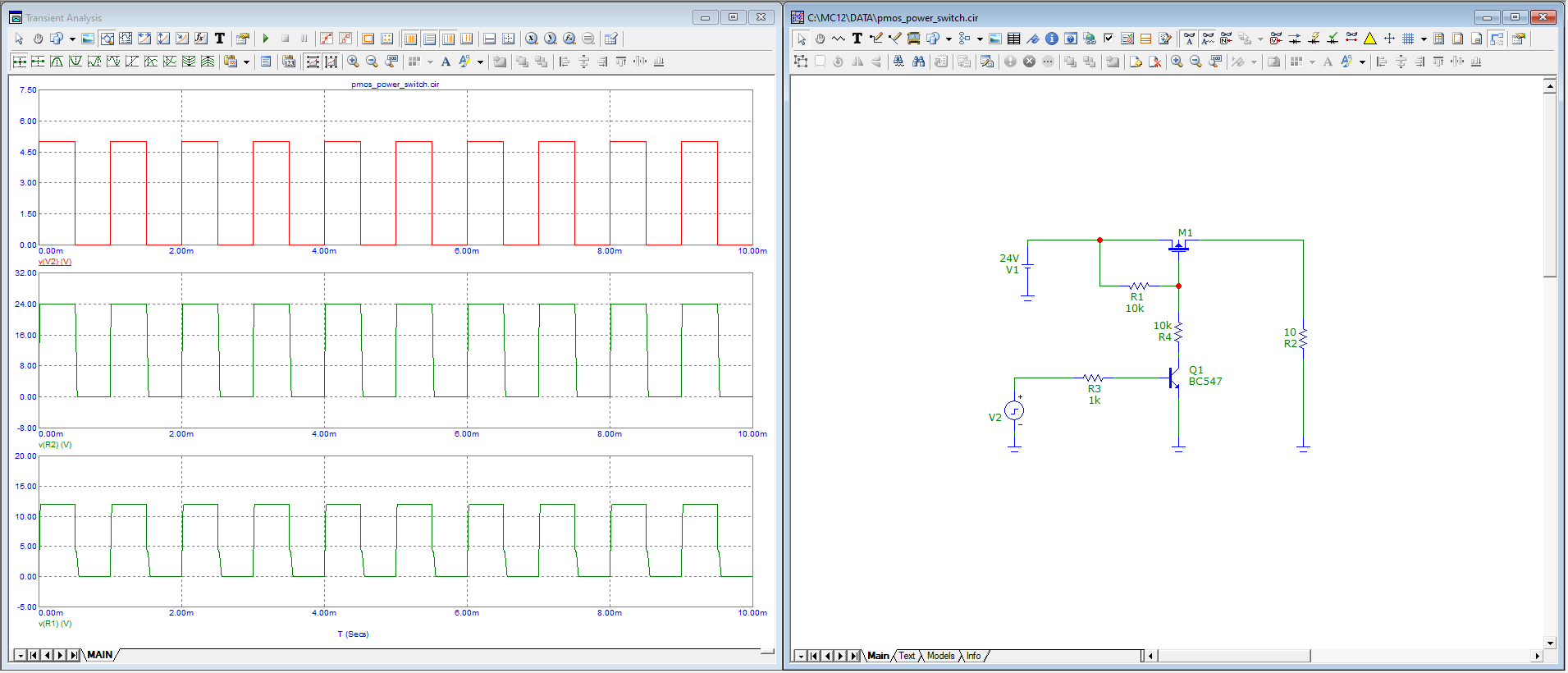Image resolution: width=1568 pixels, height=673 pixels.
Task: Select the pan hand tool in the schematic window
Action: click(x=819, y=39)
